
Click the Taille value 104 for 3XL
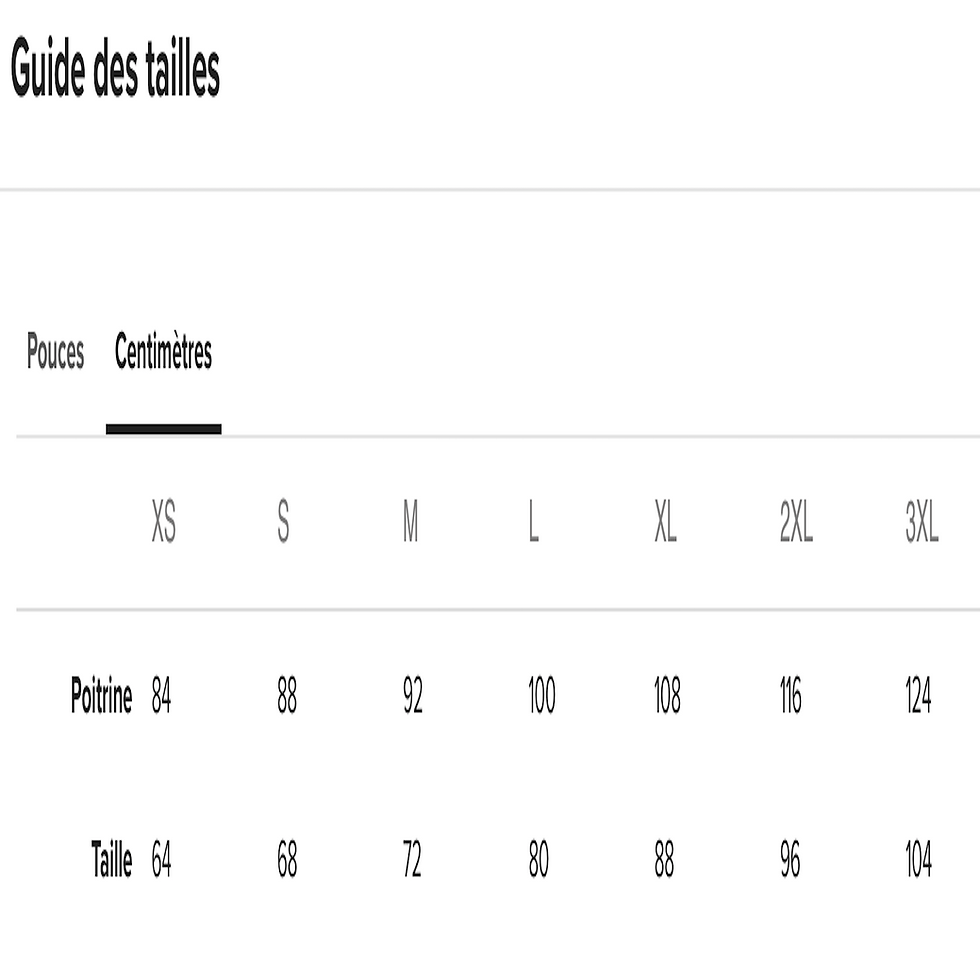coord(918,859)
